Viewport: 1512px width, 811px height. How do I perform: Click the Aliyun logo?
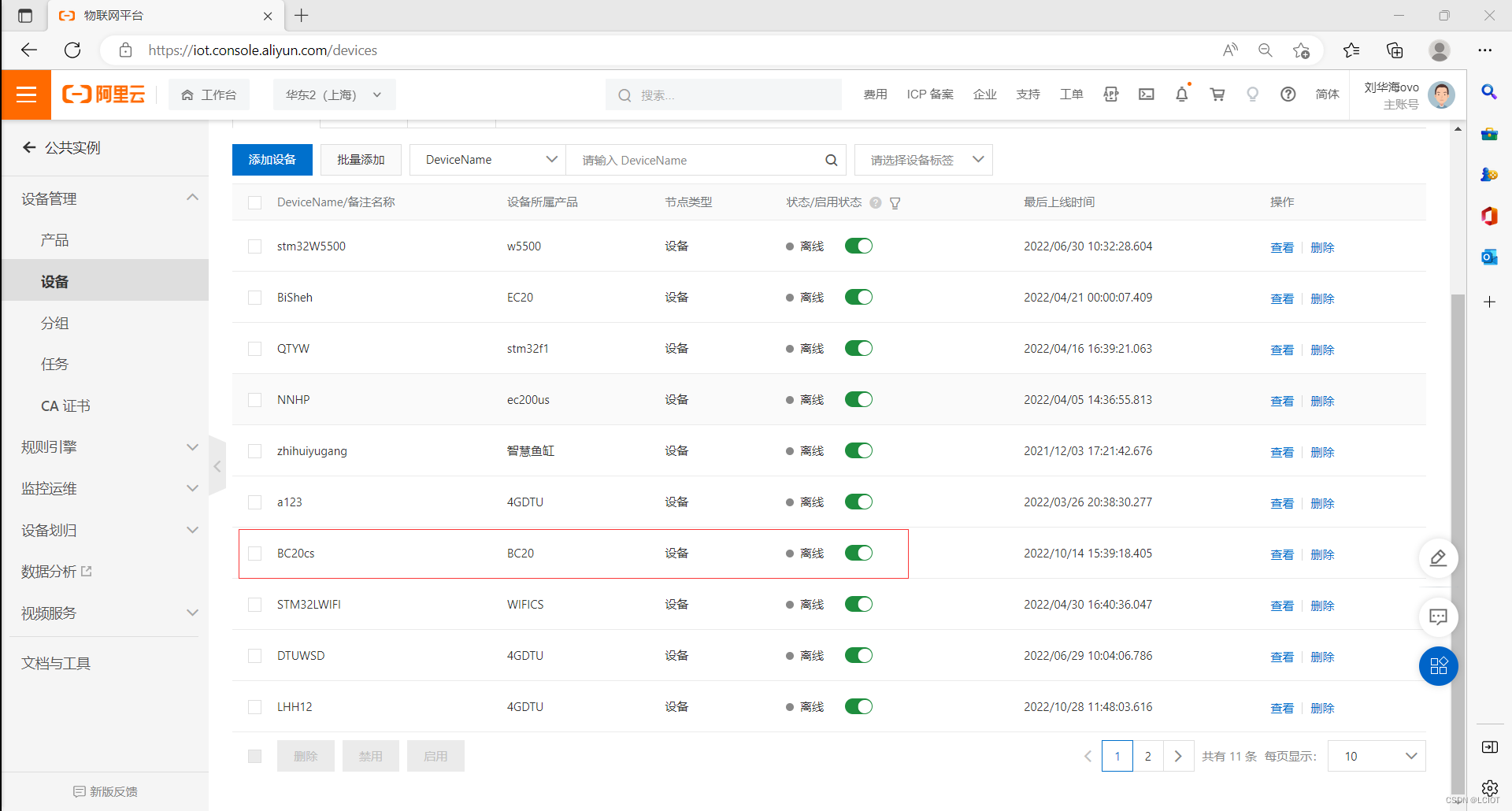[x=104, y=94]
